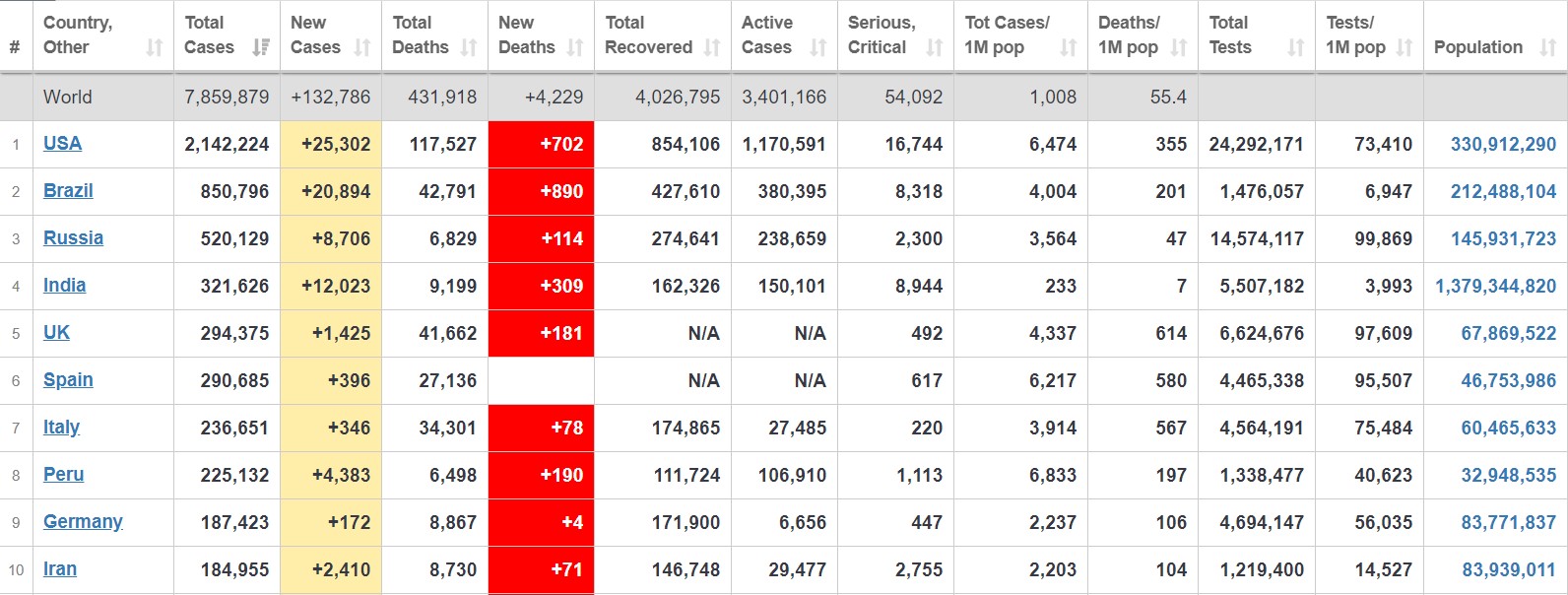Click the # rank column header
This screenshot has width=1568, height=595.
point(15,47)
